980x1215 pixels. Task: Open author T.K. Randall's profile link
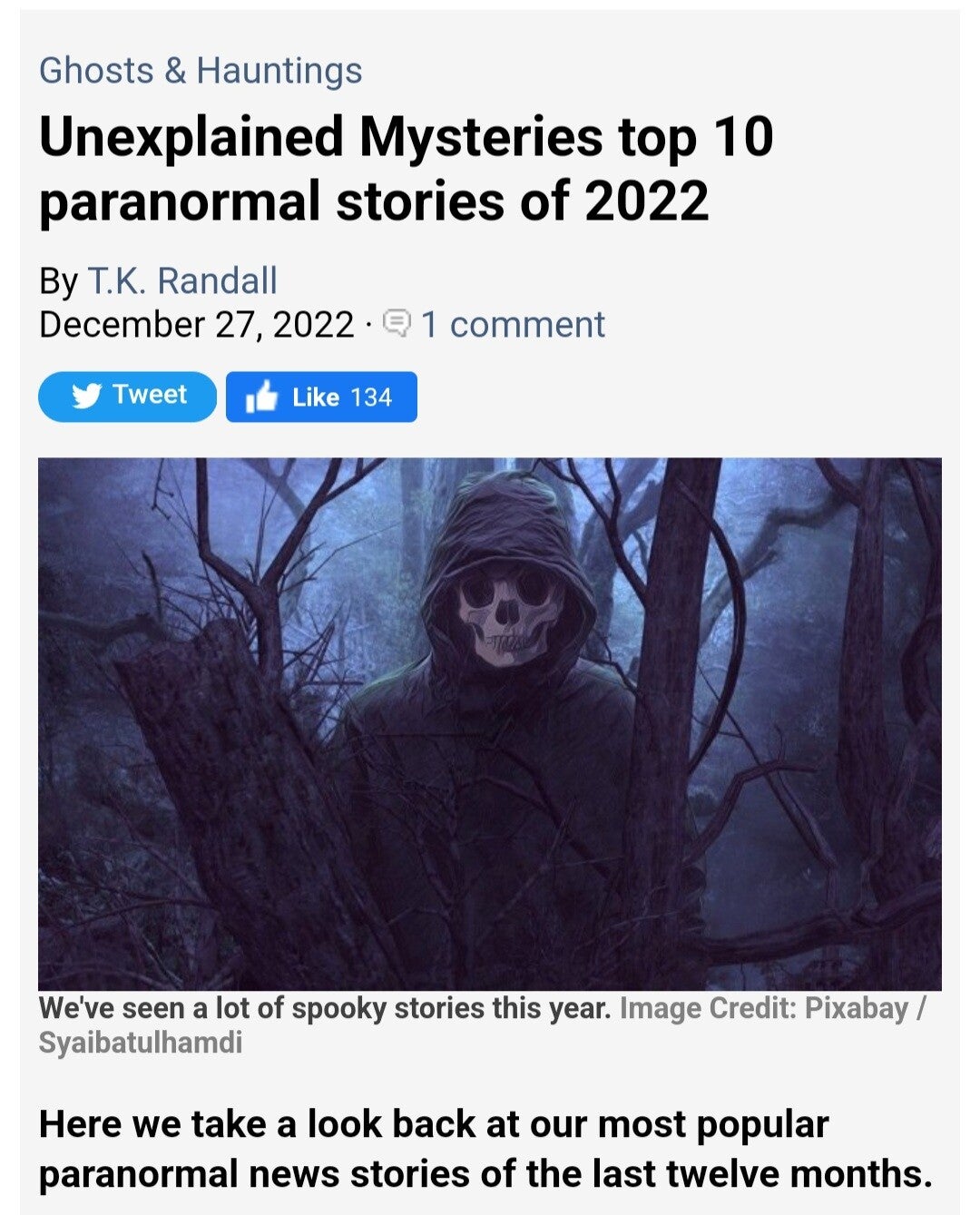[x=181, y=281]
